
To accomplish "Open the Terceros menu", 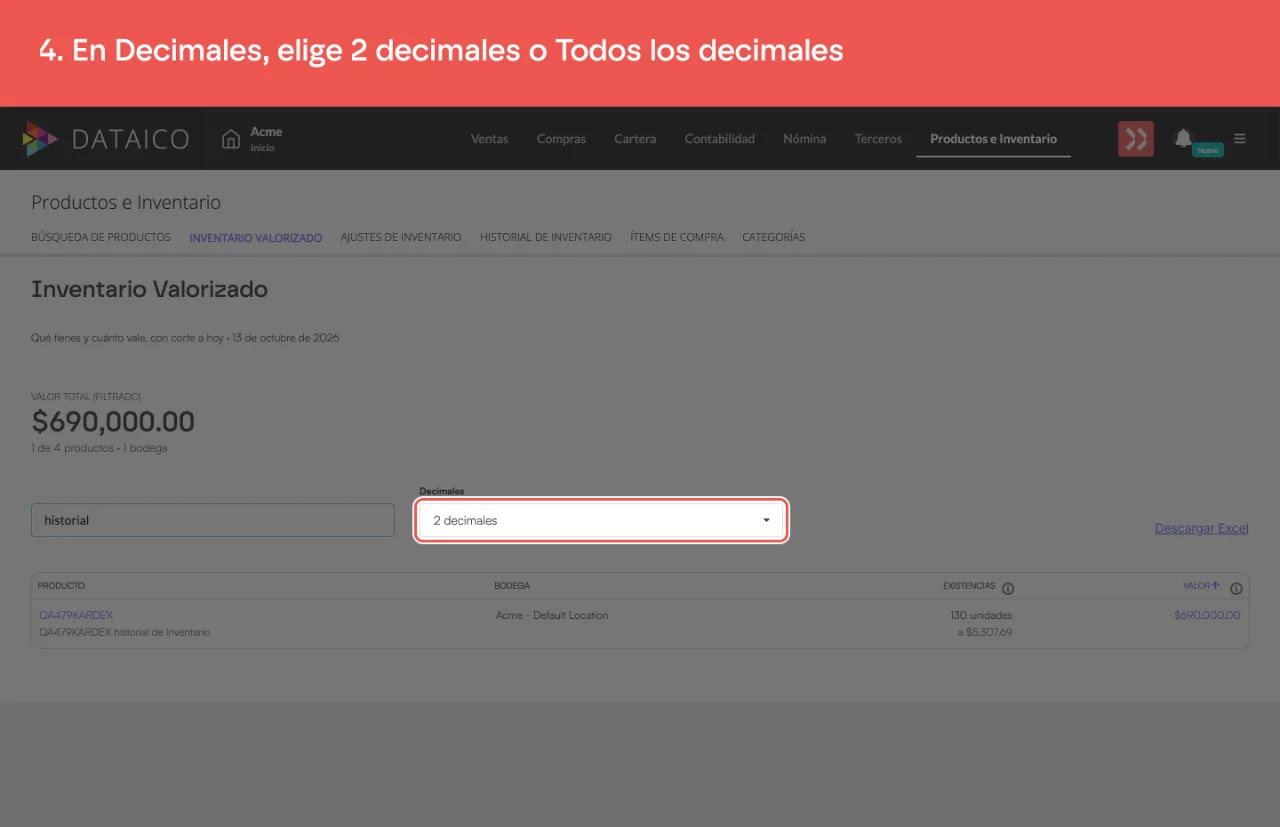I will pyautogui.click(x=878, y=139).
